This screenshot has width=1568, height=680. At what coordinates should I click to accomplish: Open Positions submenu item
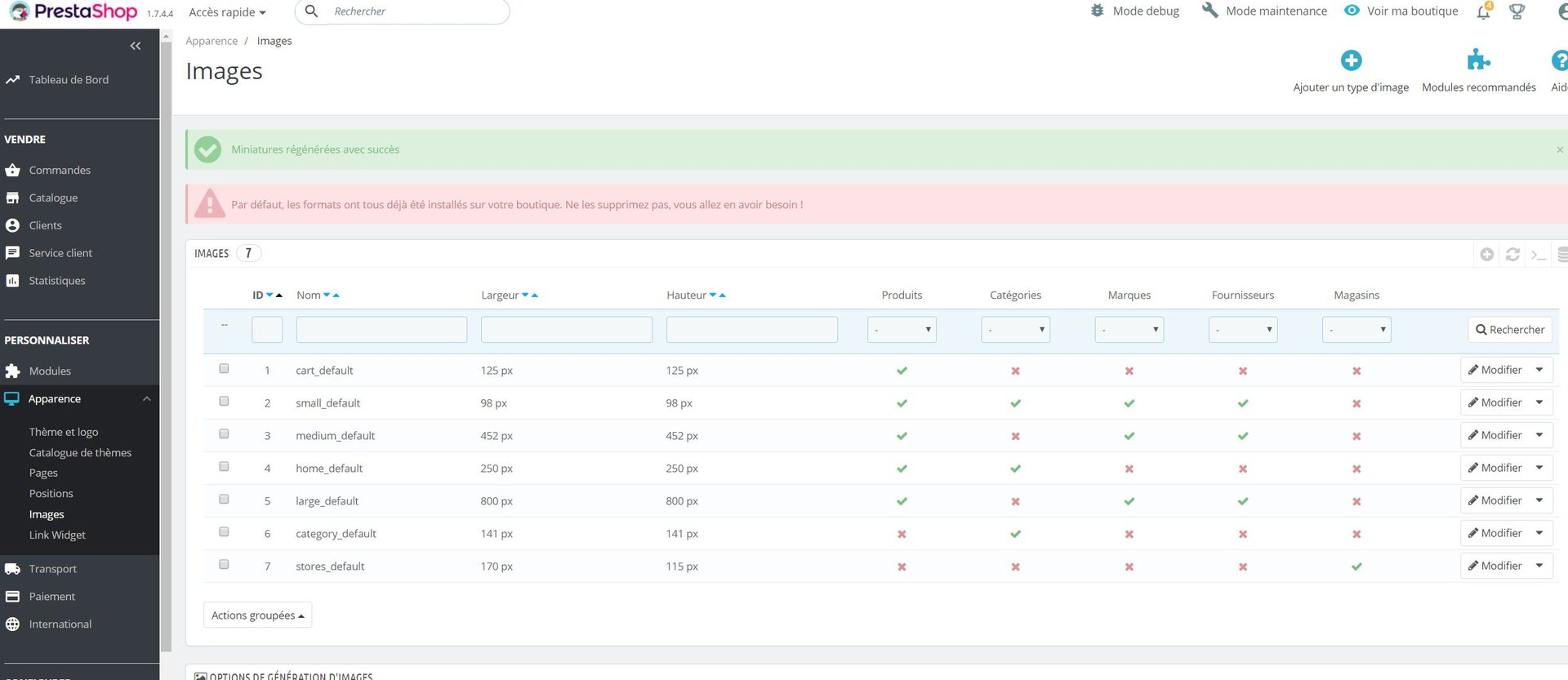51,494
